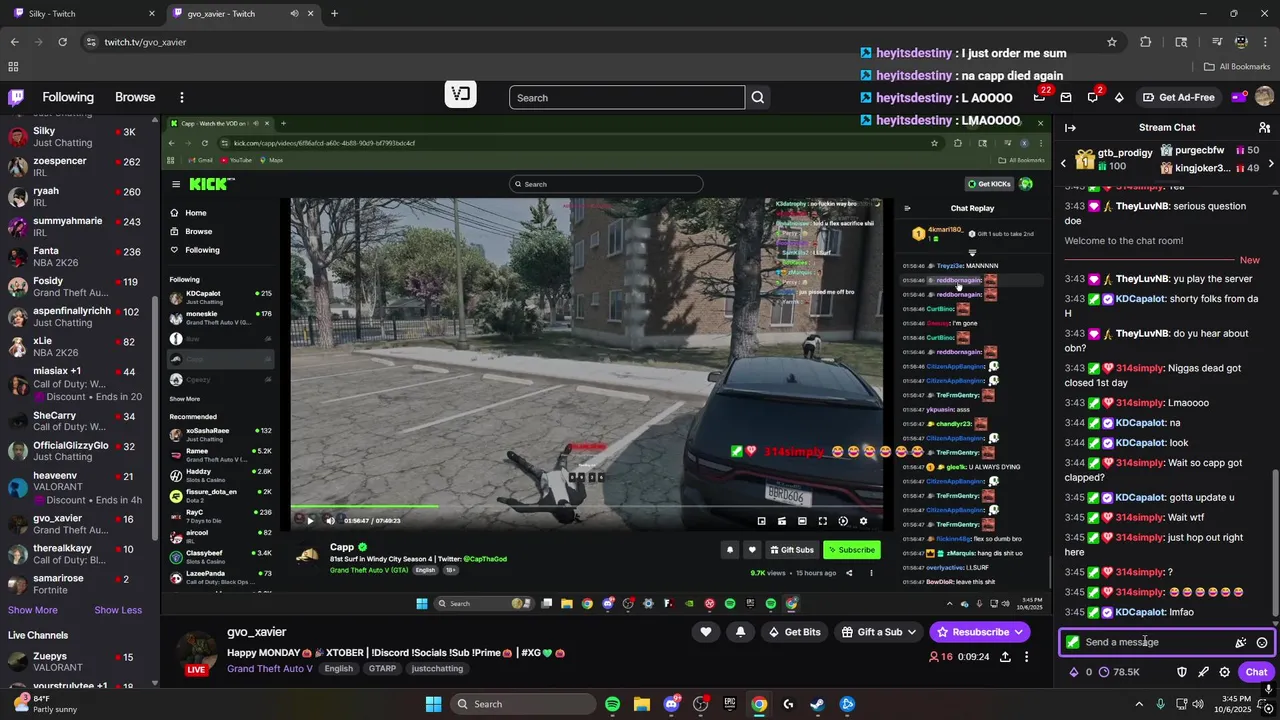Open the chat community users icon
1280x720 pixels.
click(1264, 127)
